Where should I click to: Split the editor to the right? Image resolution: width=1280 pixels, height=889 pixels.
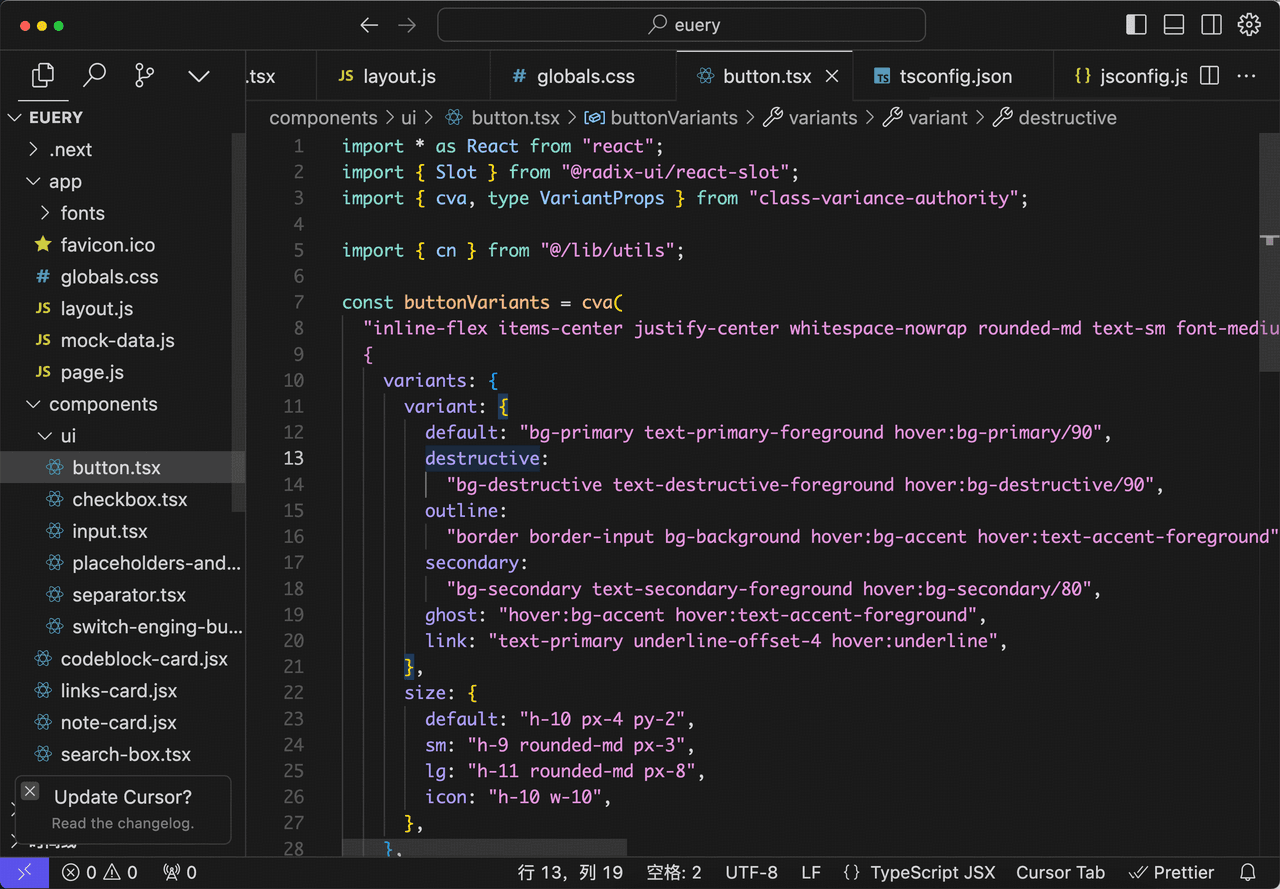click(x=1209, y=76)
